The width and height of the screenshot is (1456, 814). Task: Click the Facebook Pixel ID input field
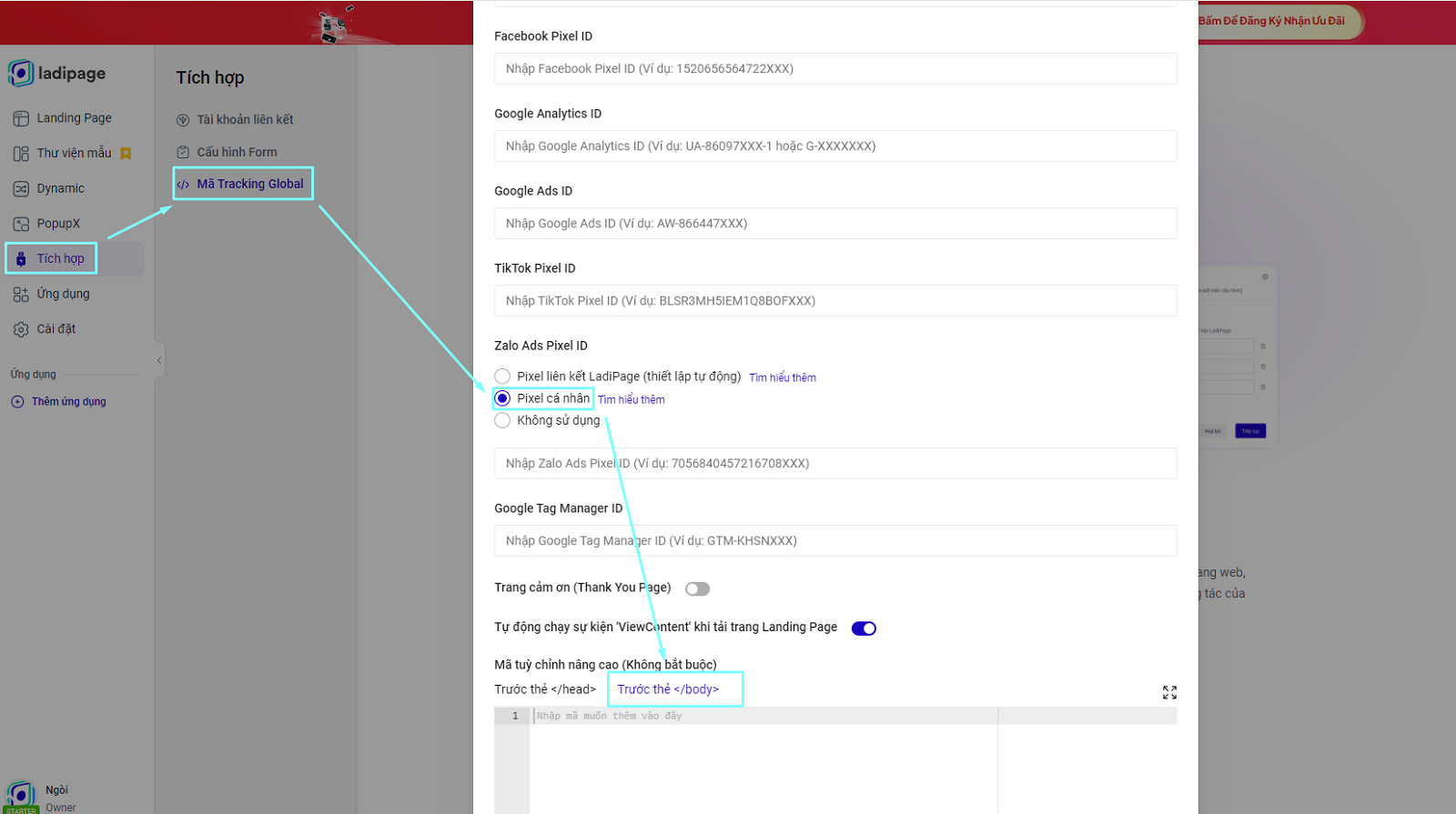pyautogui.click(x=834, y=69)
